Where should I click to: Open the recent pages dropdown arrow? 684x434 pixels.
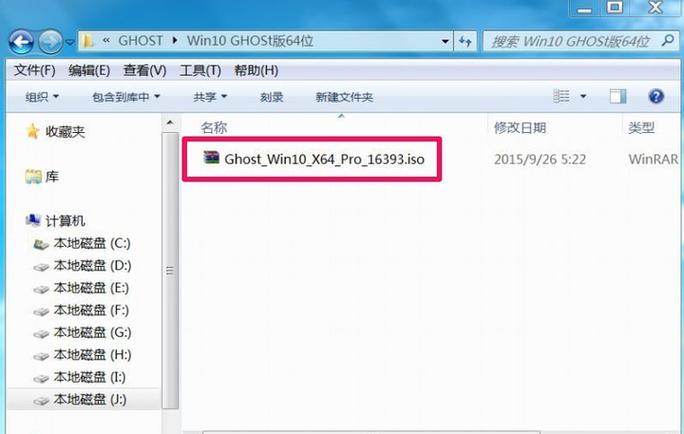point(70,43)
